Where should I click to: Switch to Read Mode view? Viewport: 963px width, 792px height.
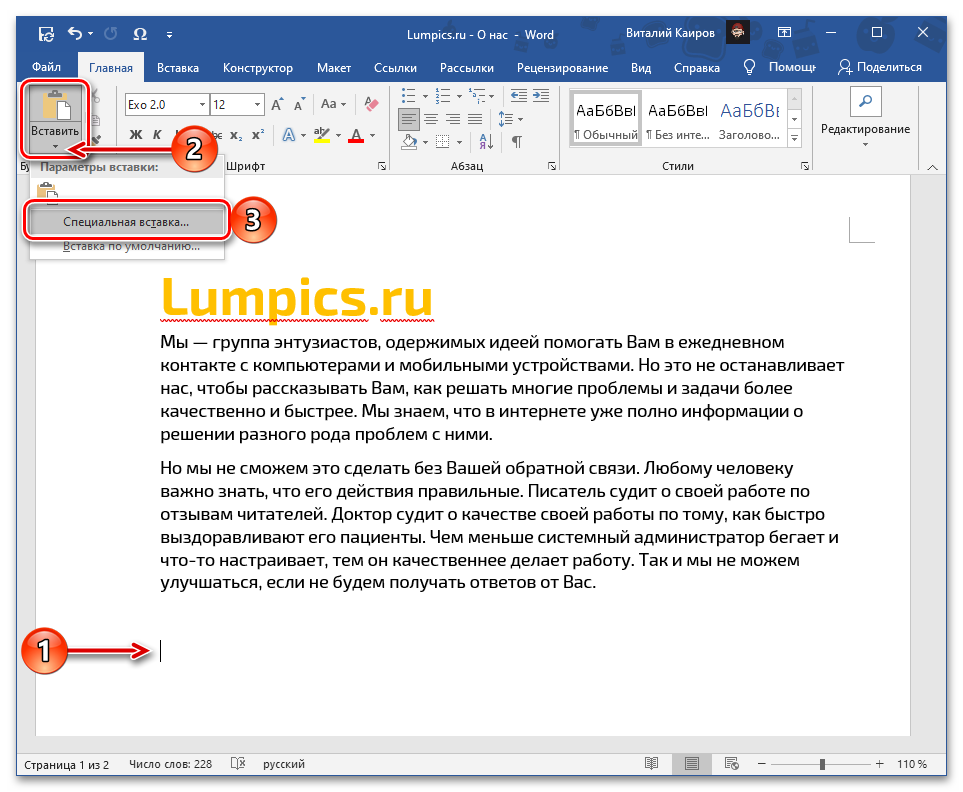click(652, 764)
